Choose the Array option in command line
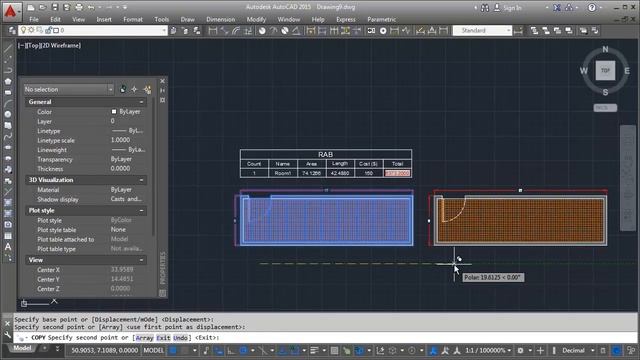The height and width of the screenshot is (360, 640). [144, 338]
